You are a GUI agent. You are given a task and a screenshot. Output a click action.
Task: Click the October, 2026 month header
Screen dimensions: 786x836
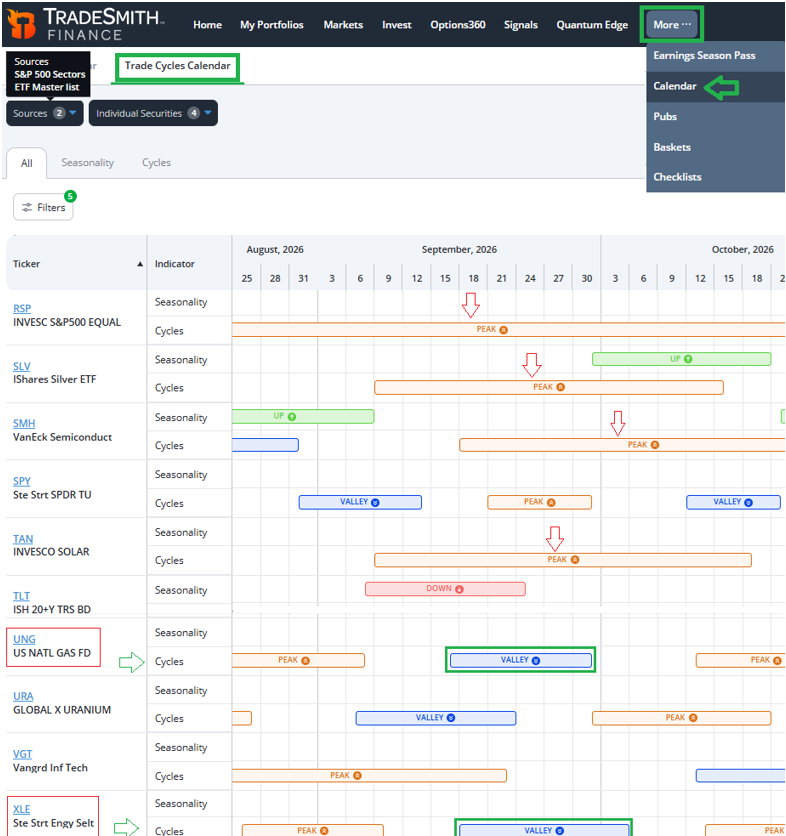coord(742,250)
